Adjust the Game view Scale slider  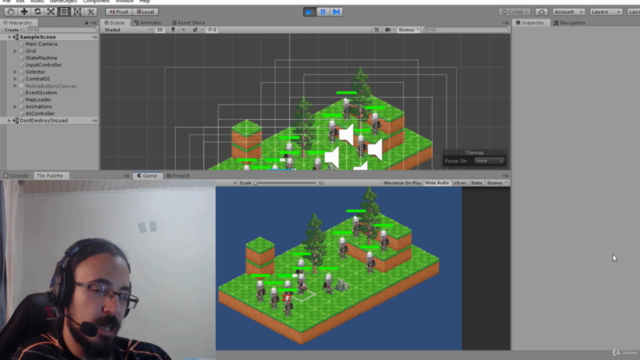285,183
